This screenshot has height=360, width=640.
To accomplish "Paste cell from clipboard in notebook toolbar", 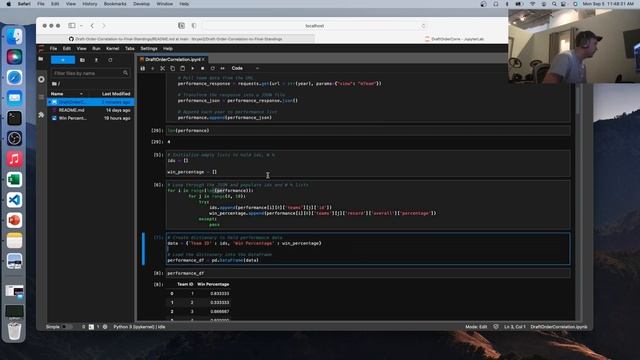I will click(182, 68).
